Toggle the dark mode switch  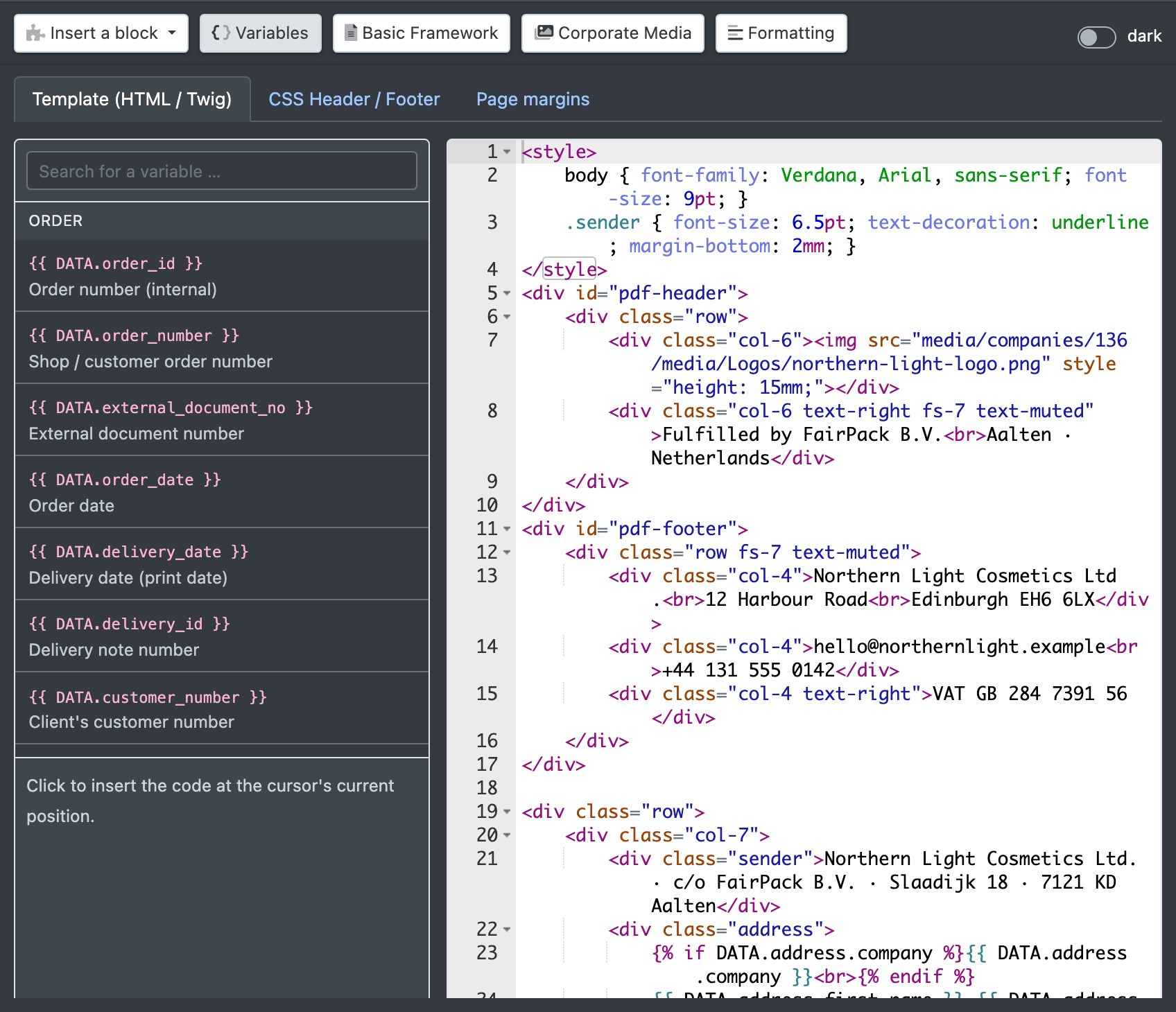(x=1096, y=37)
